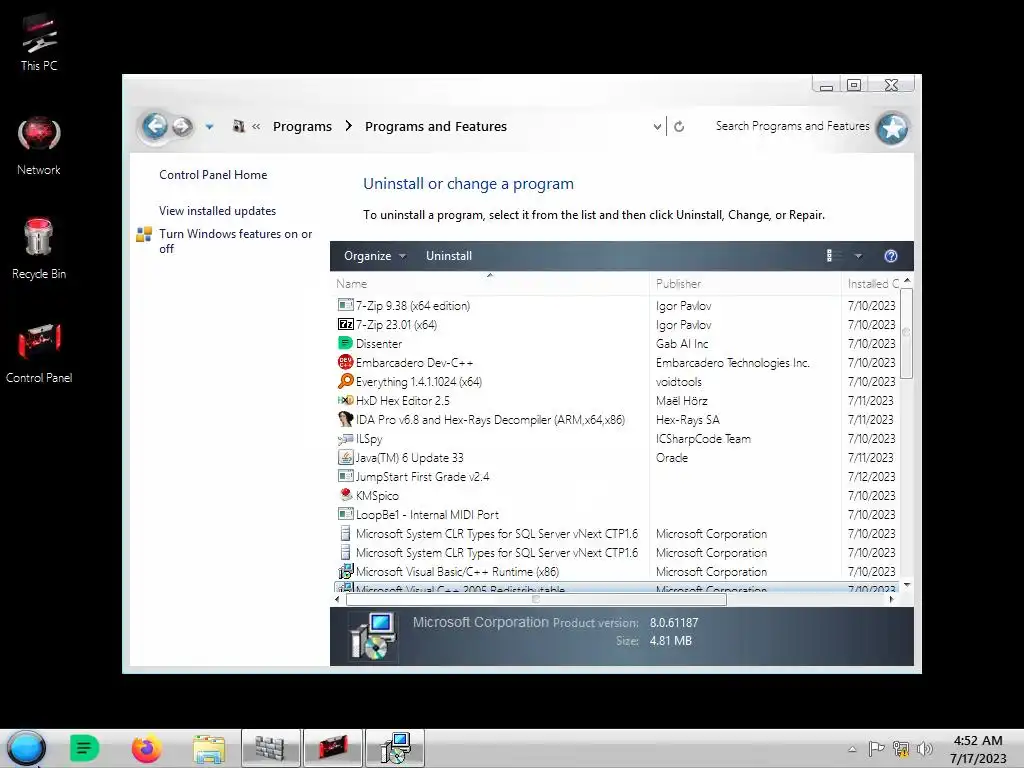Viewport: 1024px width, 768px height.
Task: Click the vertical scrollbar down arrow
Action: [x=906, y=585]
